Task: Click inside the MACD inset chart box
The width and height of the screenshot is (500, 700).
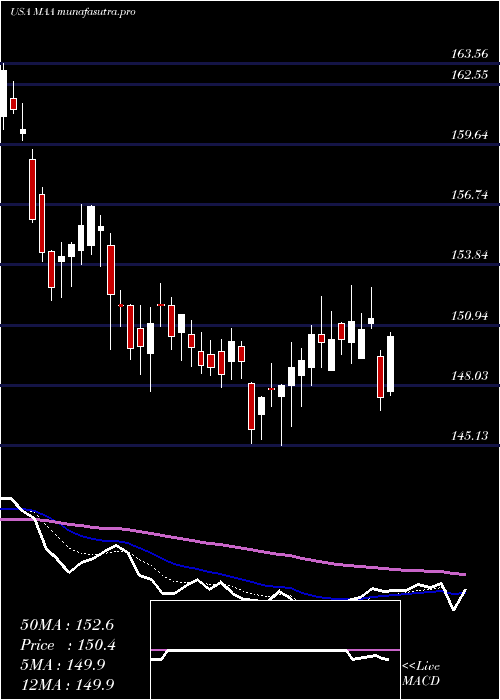Action: coord(275,650)
